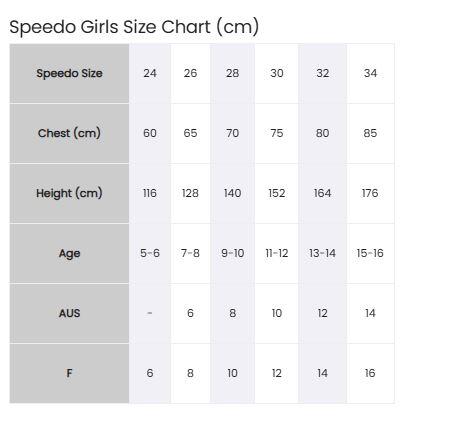Click the age 9-10 cell

[232, 253]
